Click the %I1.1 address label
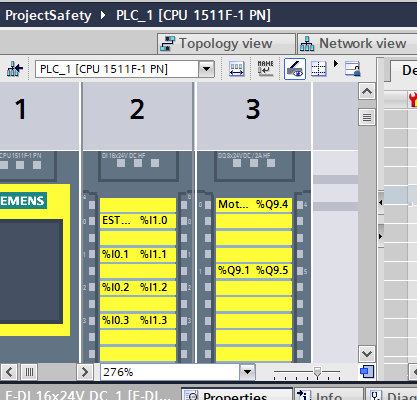 coord(153,254)
